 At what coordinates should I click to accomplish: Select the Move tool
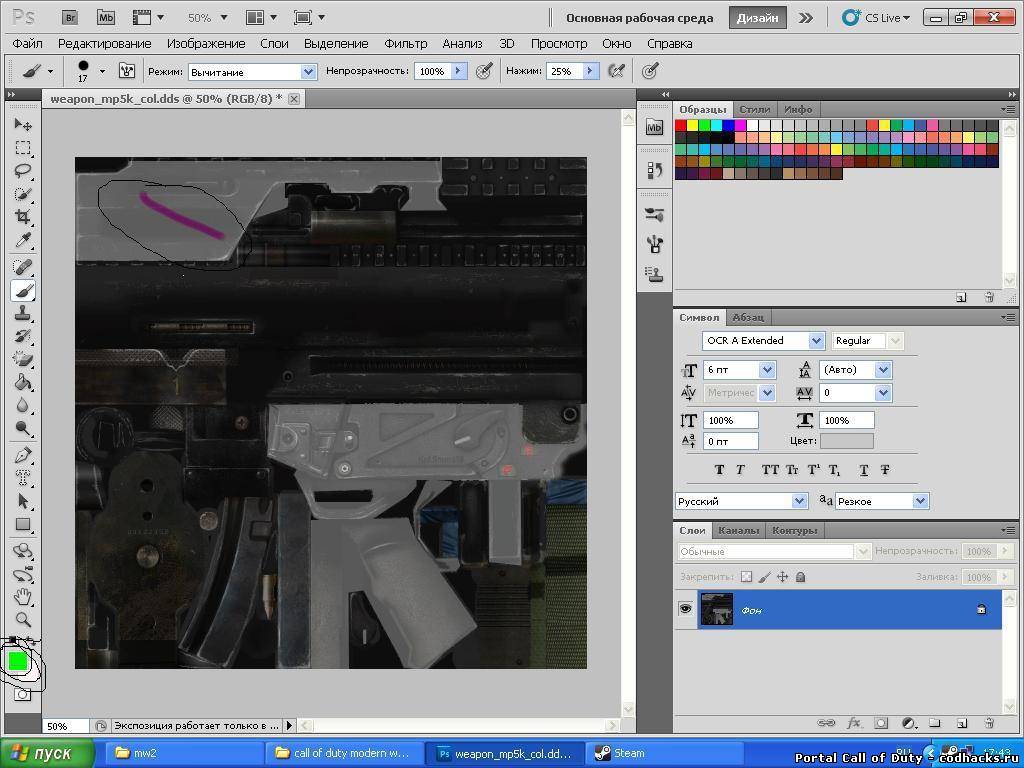pyautogui.click(x=23, y=124)
